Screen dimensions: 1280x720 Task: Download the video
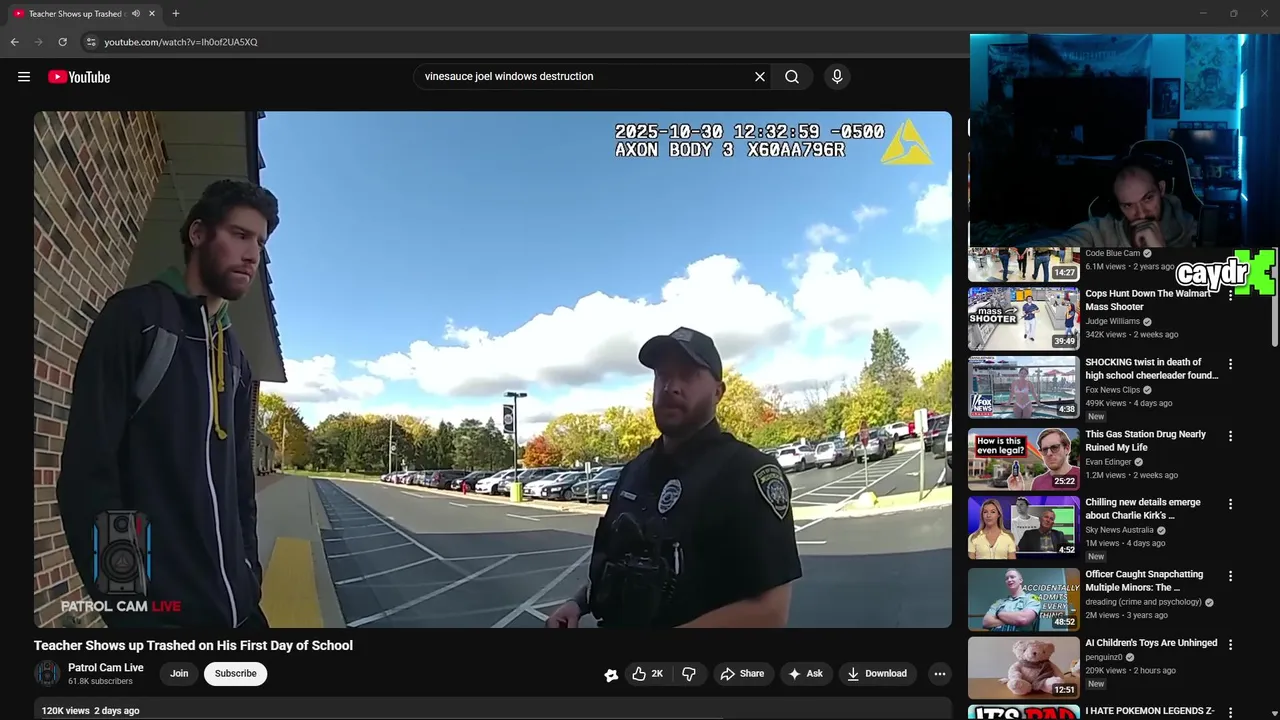(877, 674)
